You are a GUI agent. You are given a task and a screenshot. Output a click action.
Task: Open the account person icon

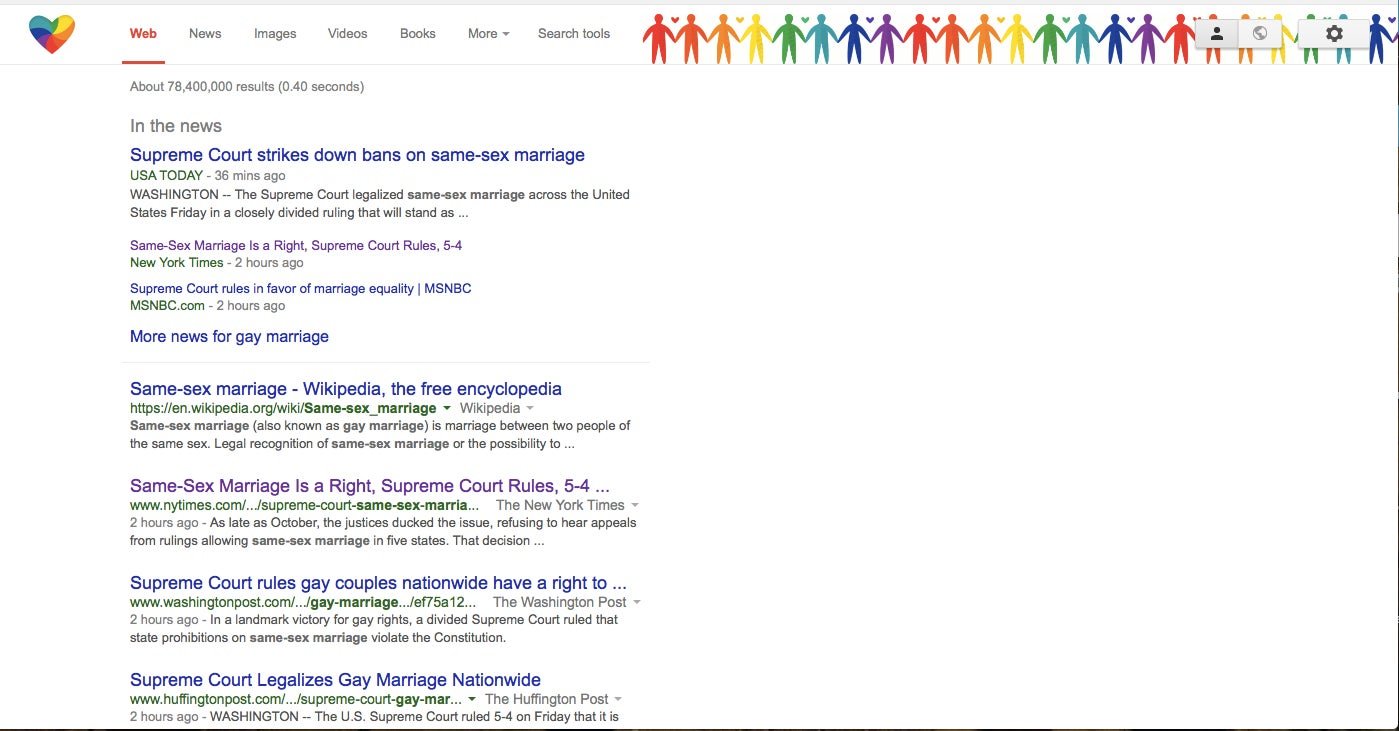click(1216, 34)
